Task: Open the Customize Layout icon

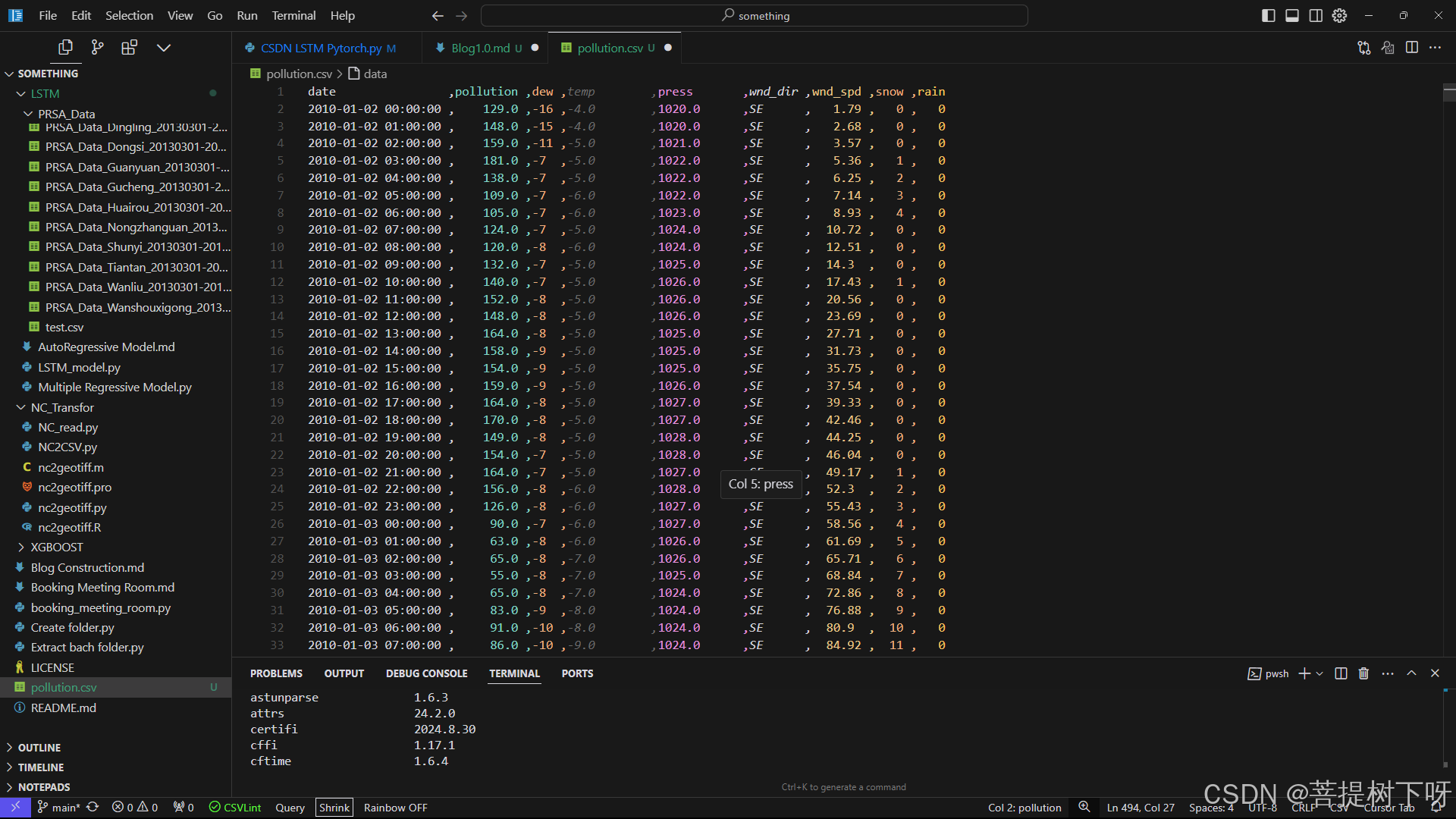Action: point(1339,15)
